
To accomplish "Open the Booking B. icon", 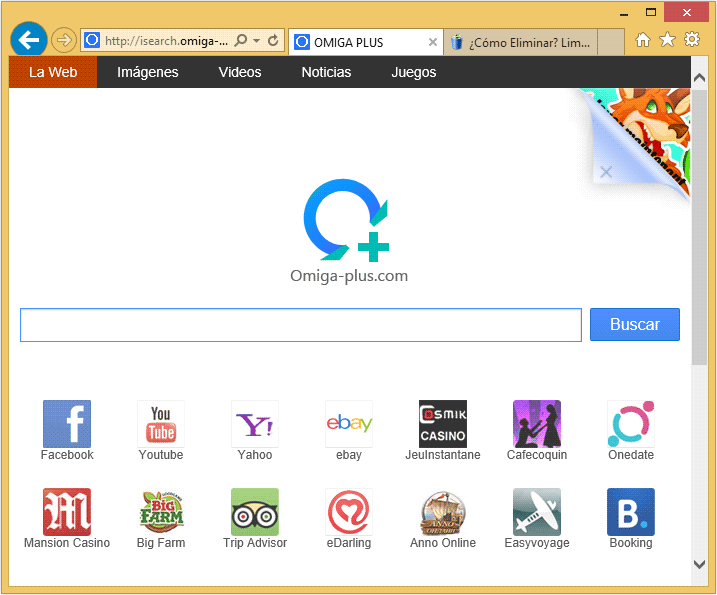I will tap(631, 512).
